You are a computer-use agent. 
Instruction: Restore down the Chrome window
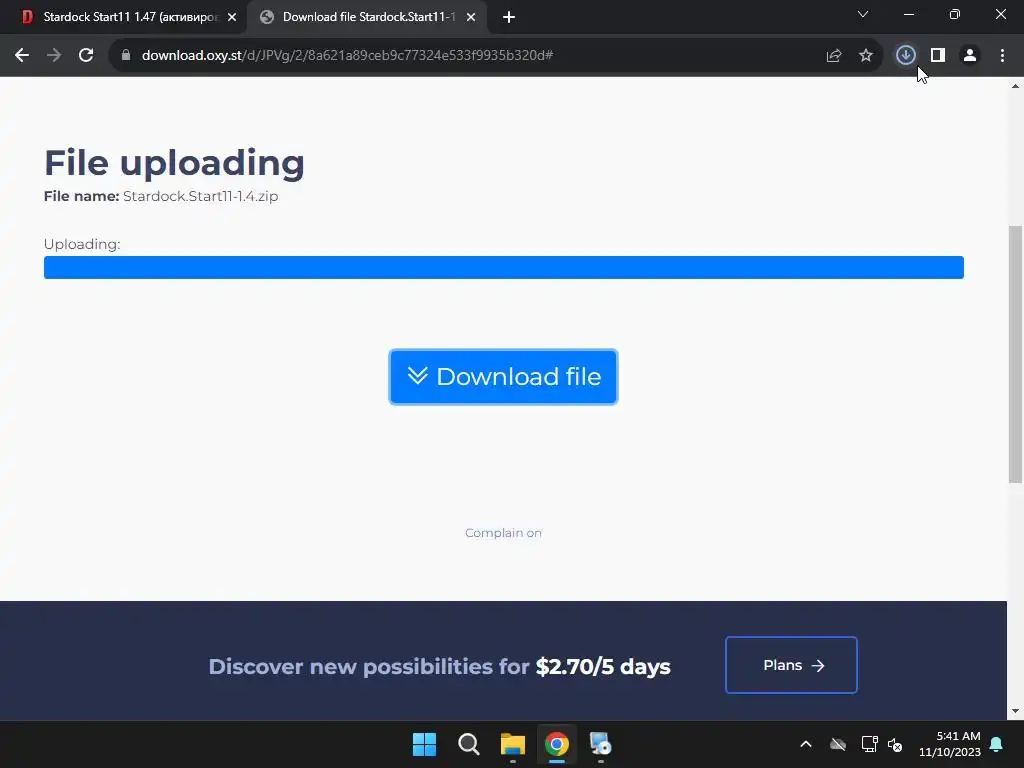[955, 14]
